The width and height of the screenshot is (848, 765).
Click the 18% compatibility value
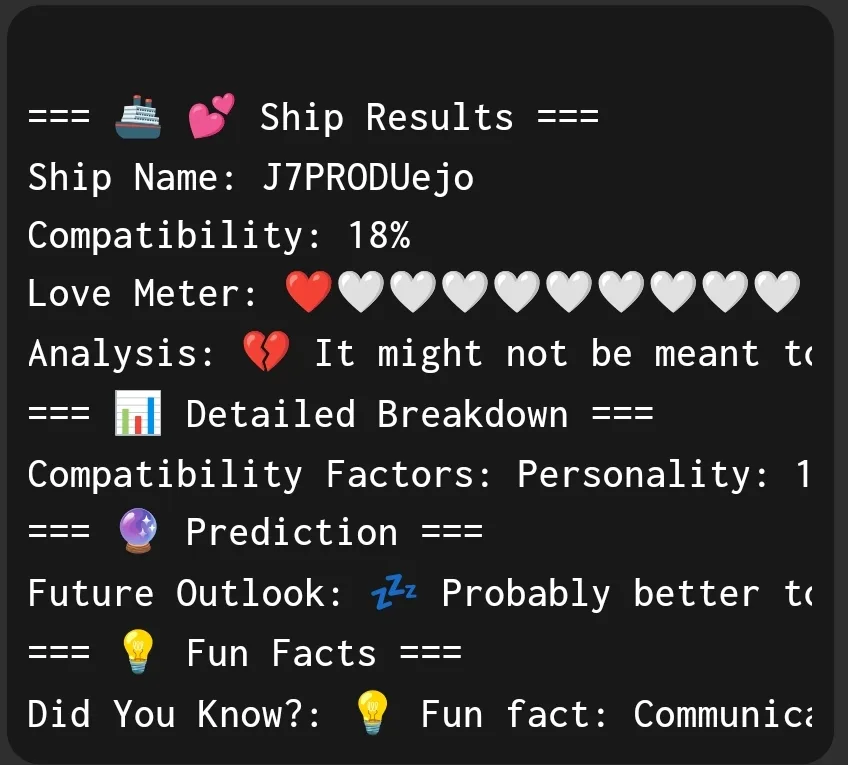(378, 236)
